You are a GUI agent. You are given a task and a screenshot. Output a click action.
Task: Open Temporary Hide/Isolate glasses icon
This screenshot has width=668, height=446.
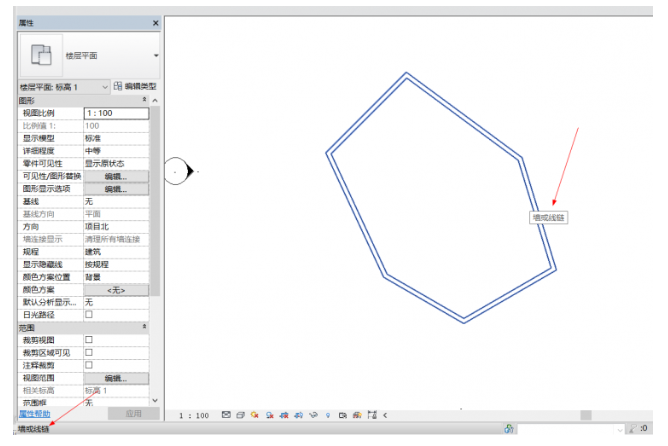point(314,415)
